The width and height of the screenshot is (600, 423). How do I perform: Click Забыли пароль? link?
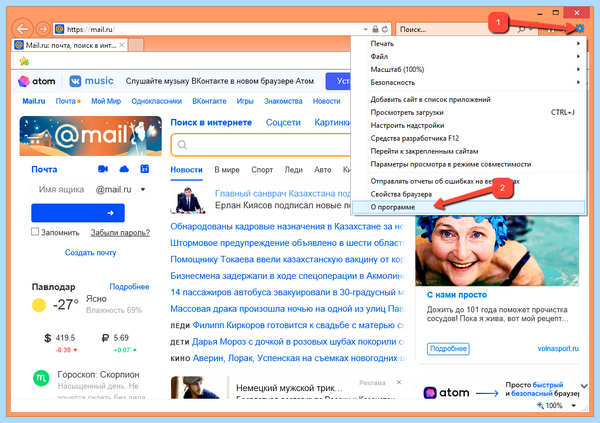point(120,232)
